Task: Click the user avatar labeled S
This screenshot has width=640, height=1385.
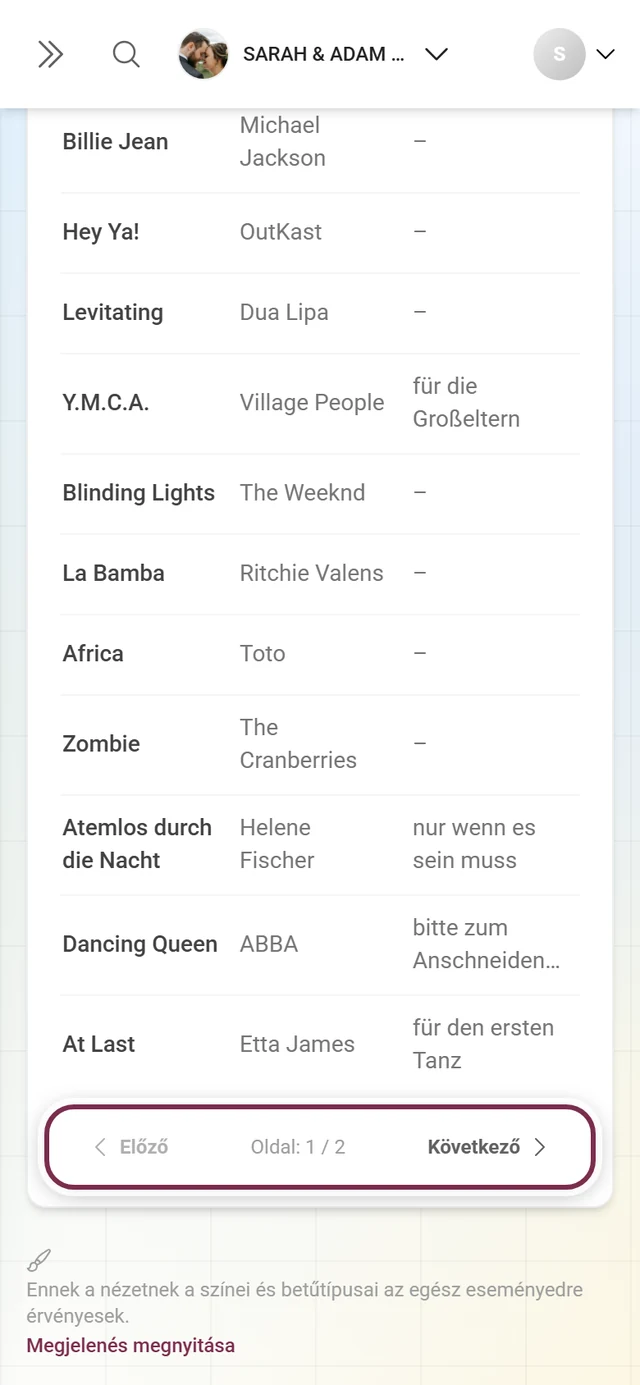Action: [x=559, y=54]
